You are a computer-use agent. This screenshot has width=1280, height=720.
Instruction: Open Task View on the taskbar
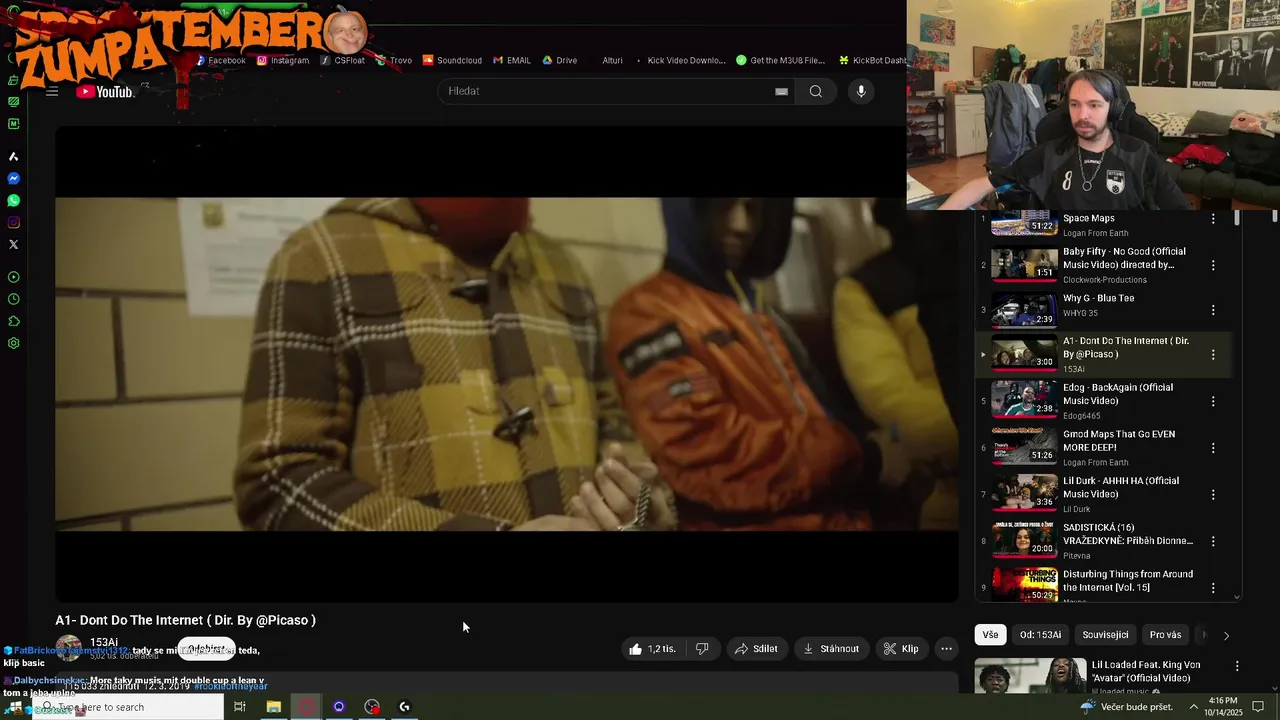click(x=240, y=707)
